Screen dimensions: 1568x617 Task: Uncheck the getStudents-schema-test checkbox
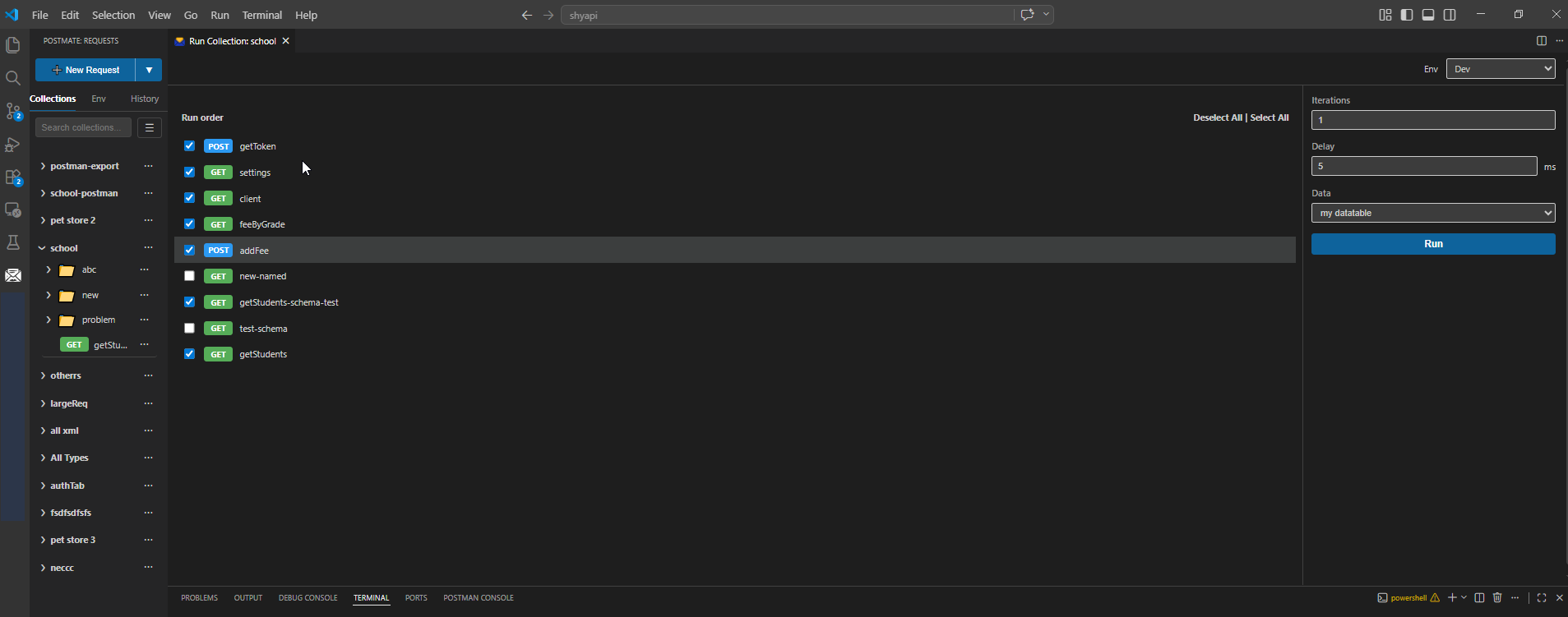pyautogui.click(x=189, y=302)
